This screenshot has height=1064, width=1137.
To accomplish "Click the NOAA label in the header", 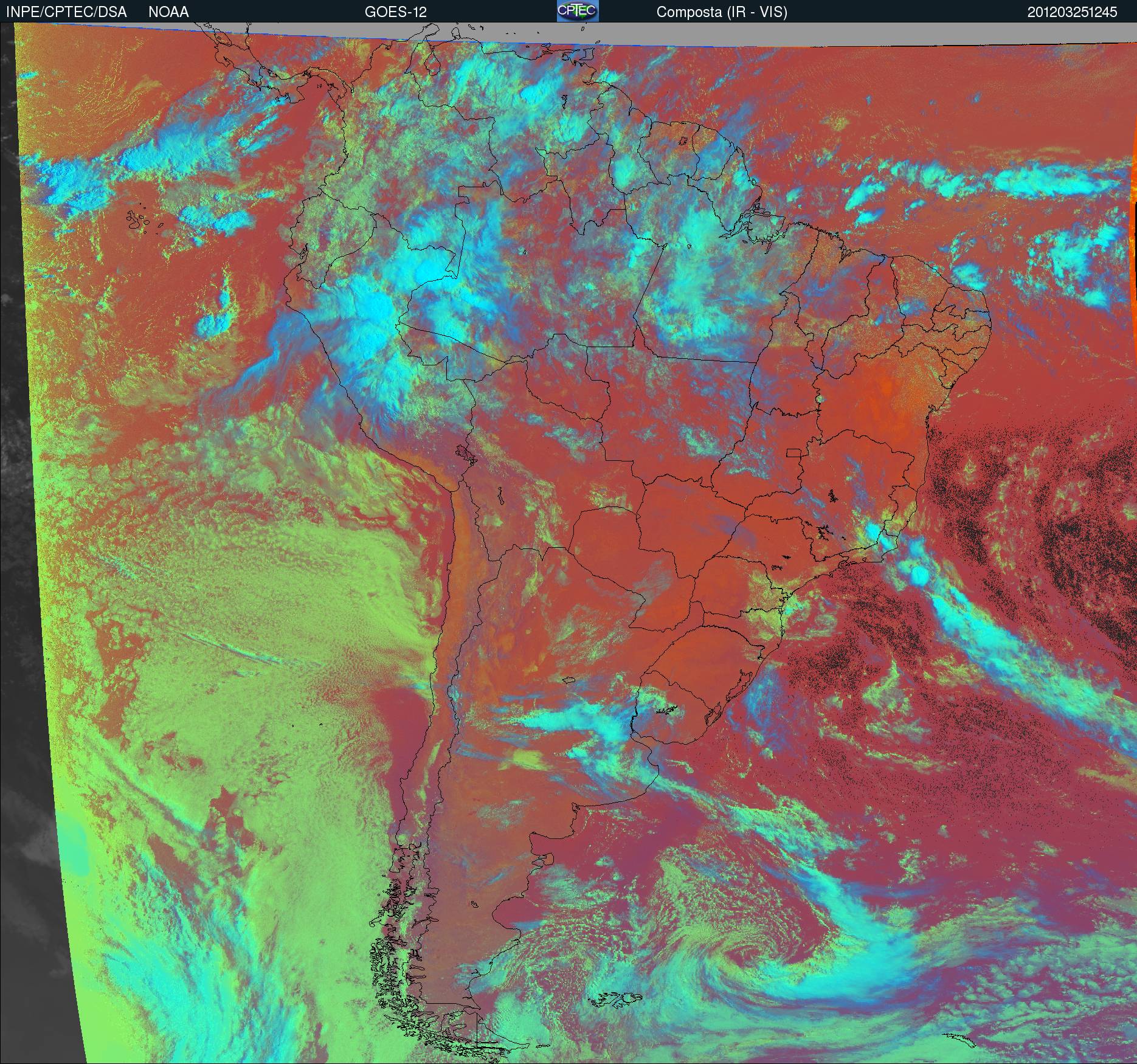I will point(168,12).
